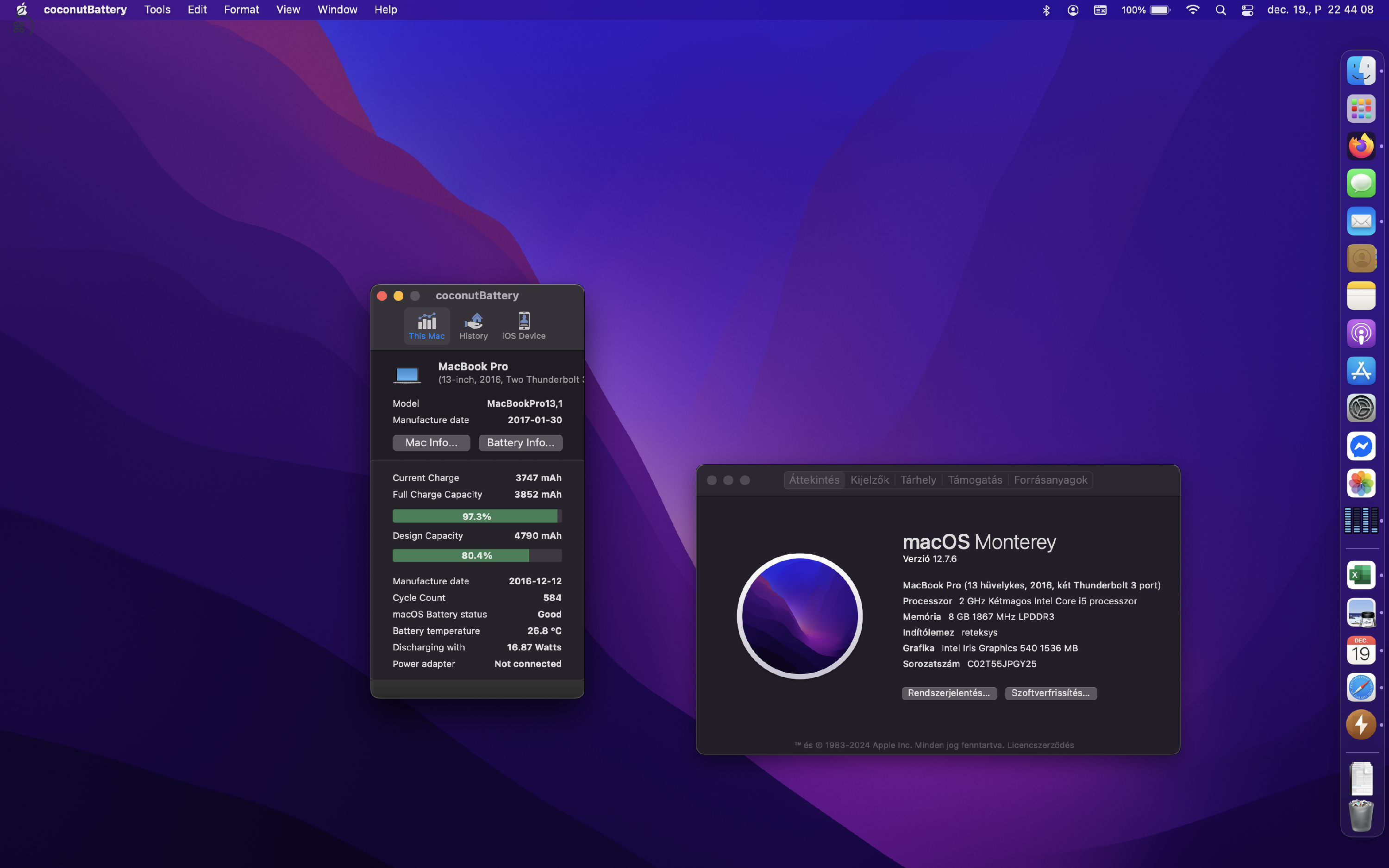Open Microsoft Excel in the dock

click(1360, 575)
